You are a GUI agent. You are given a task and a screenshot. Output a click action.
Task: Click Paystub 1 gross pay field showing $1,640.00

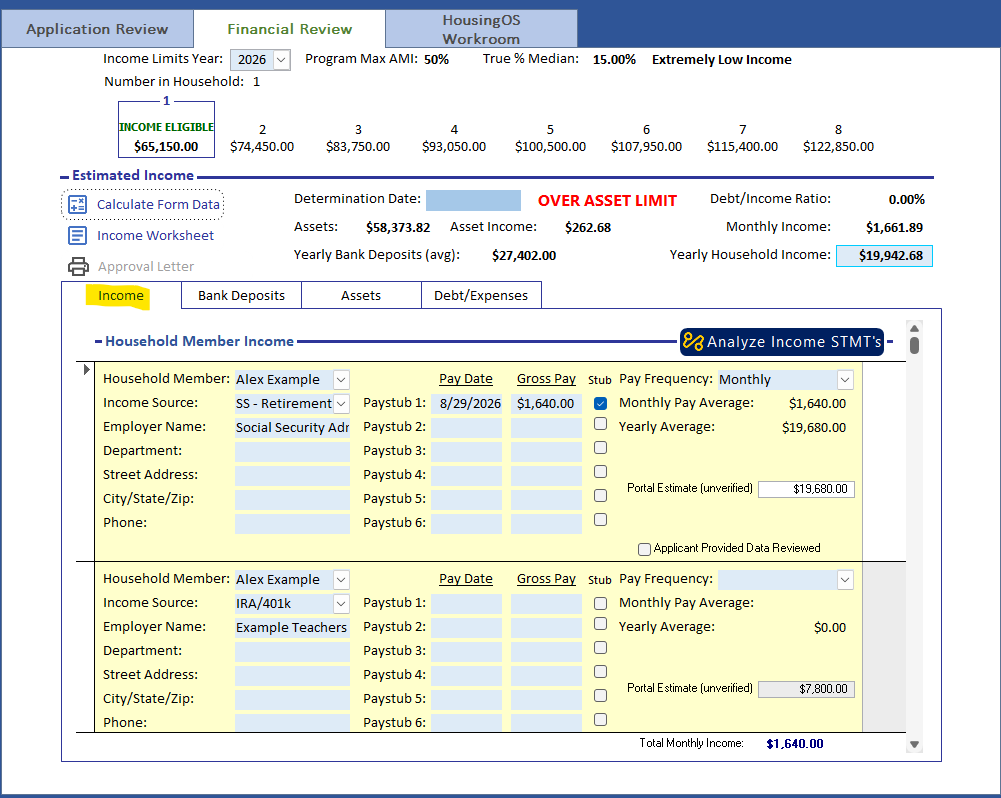click(546, 403)
